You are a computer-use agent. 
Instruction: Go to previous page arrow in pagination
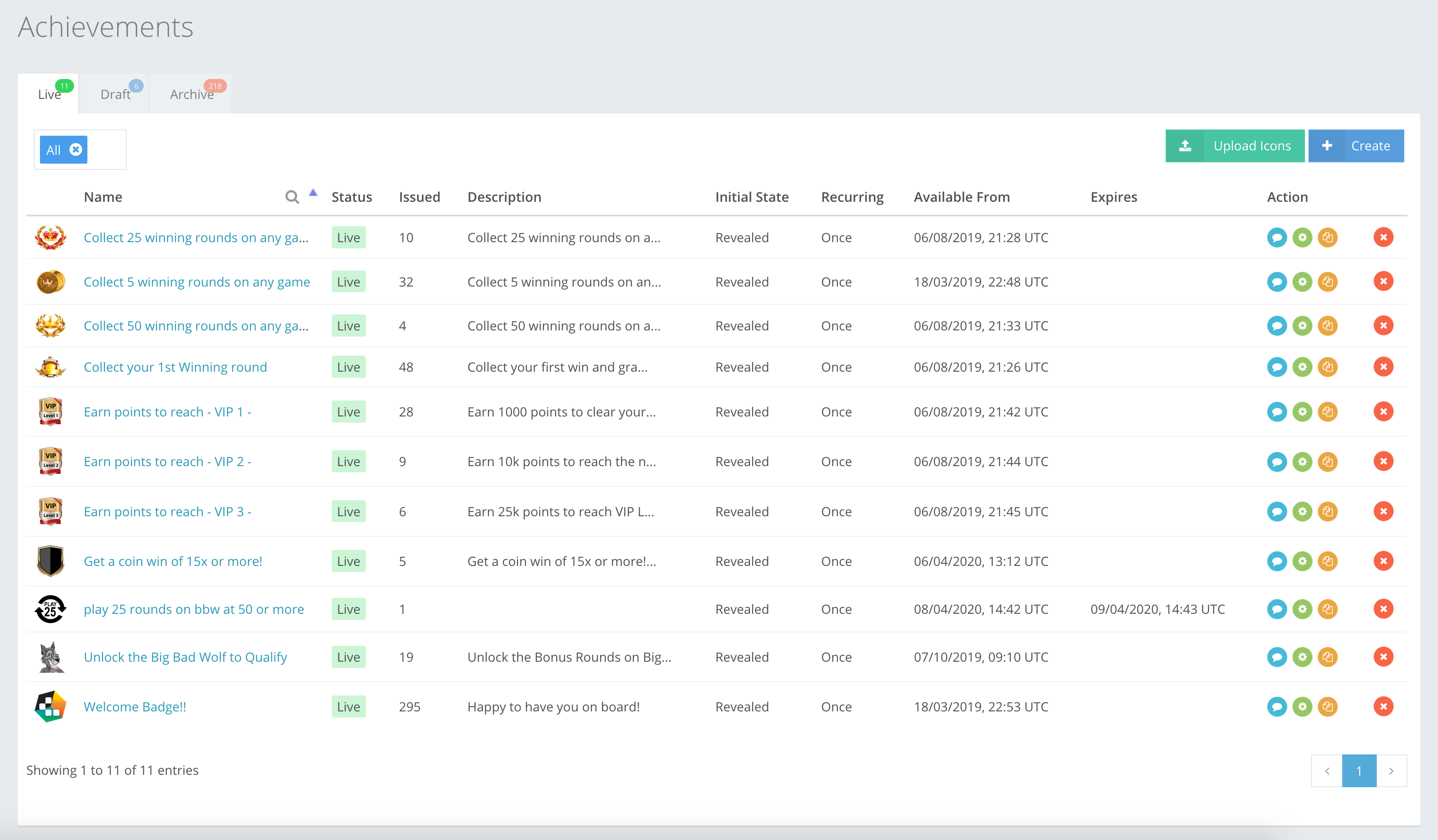click(1327, 771)
